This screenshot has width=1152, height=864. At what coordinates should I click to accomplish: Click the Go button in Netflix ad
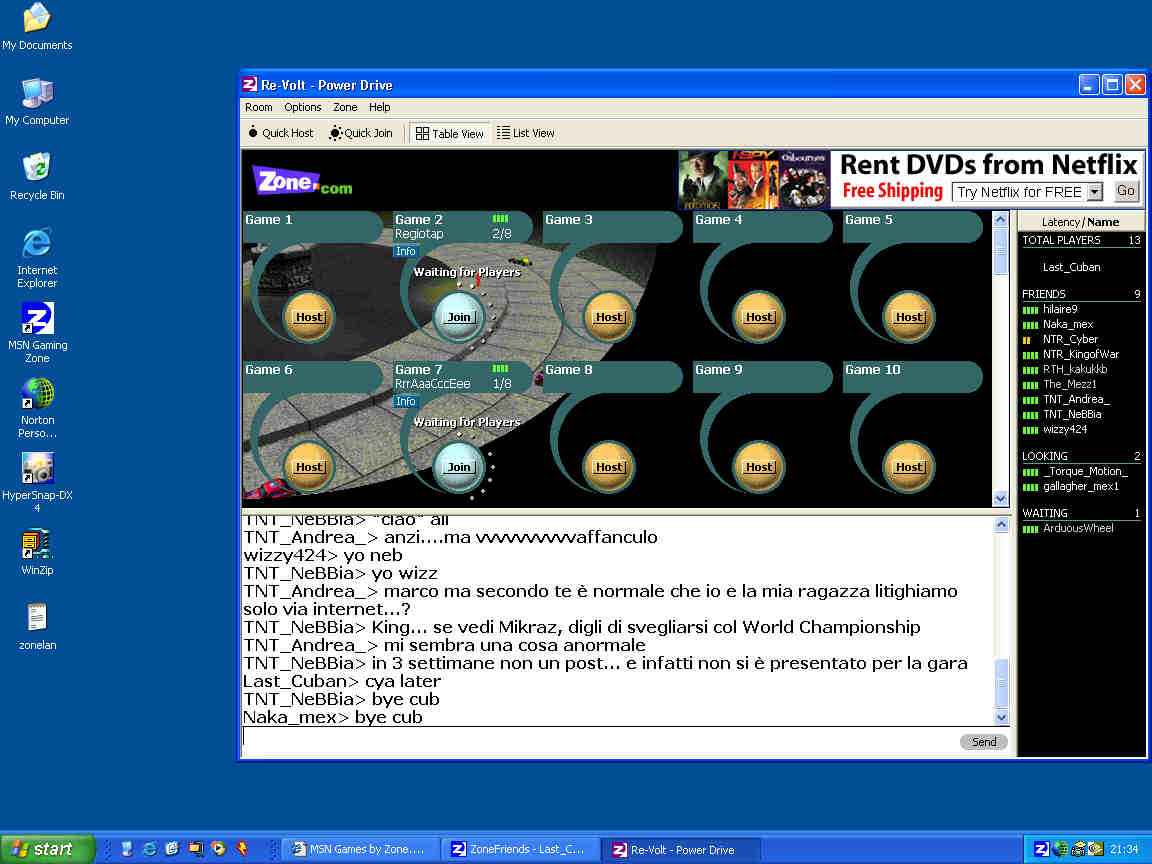pyautogui.click(x=1126, y=191)
